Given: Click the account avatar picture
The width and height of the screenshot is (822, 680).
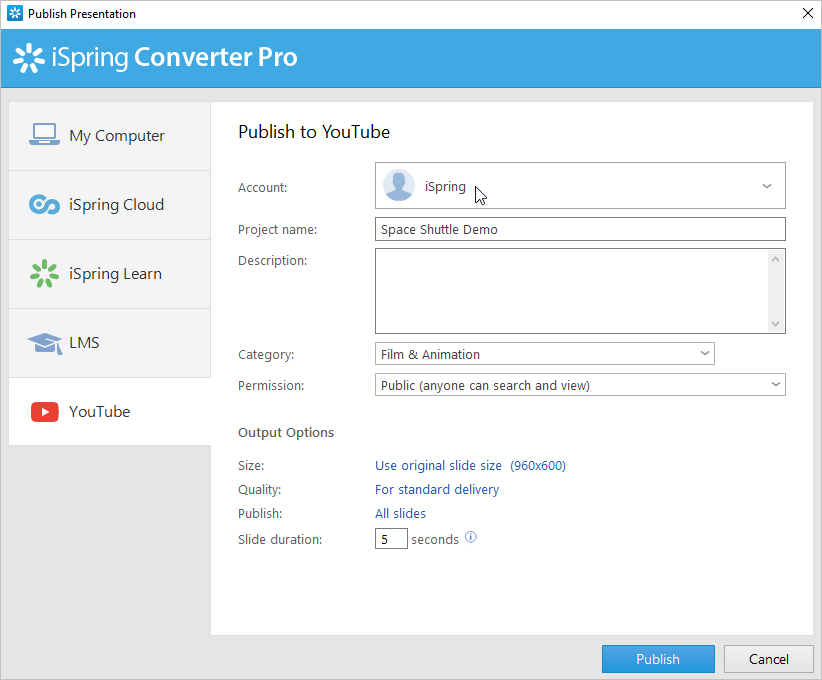Looking at the screenshot, I should (399, 186).
